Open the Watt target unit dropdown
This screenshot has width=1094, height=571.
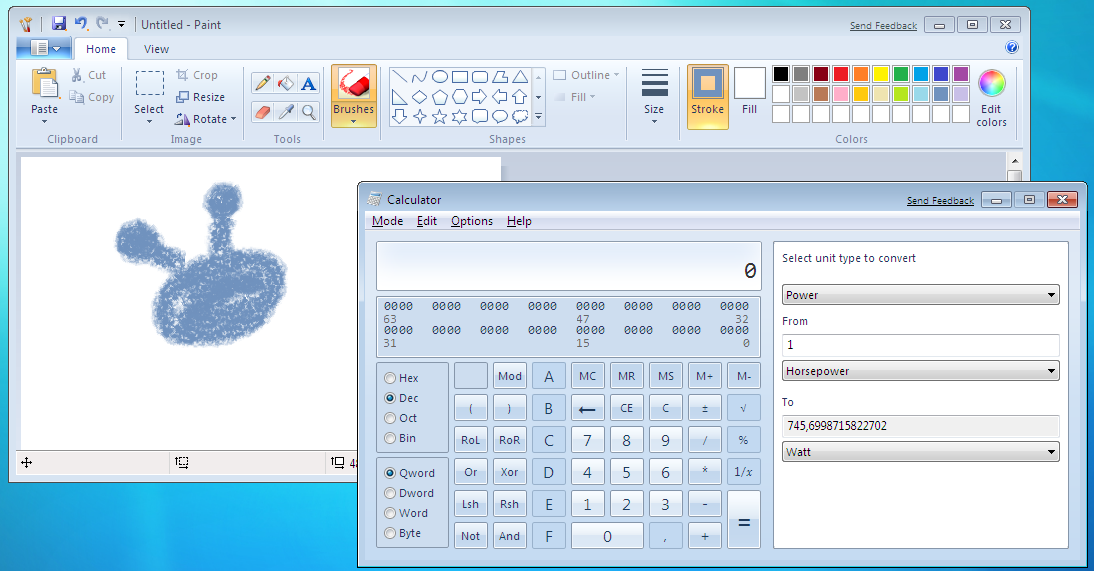[x=920, y=452]
